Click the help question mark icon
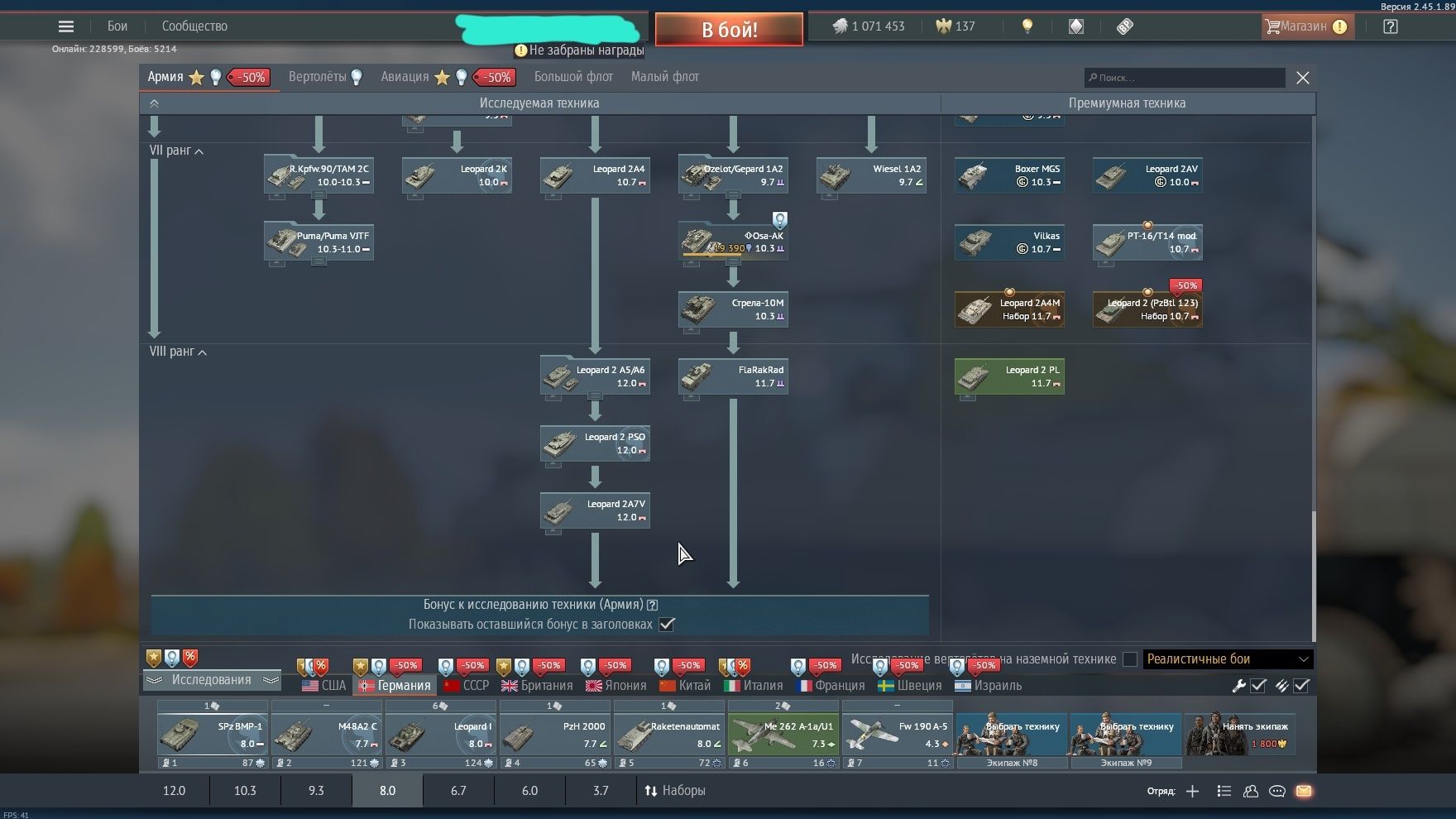The width and height of the screenshot is (1456, 819). (x=1391, y=26)
